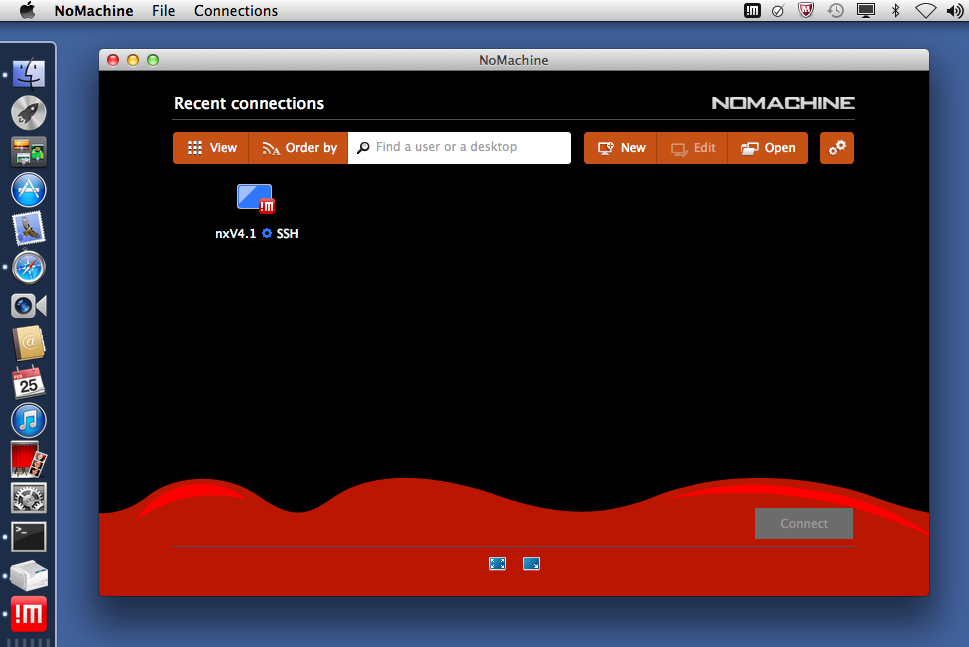The image size is (969, 647).
Task: Open Terminal from the dock
Action: pyautogui.click(x=28, y=536)
